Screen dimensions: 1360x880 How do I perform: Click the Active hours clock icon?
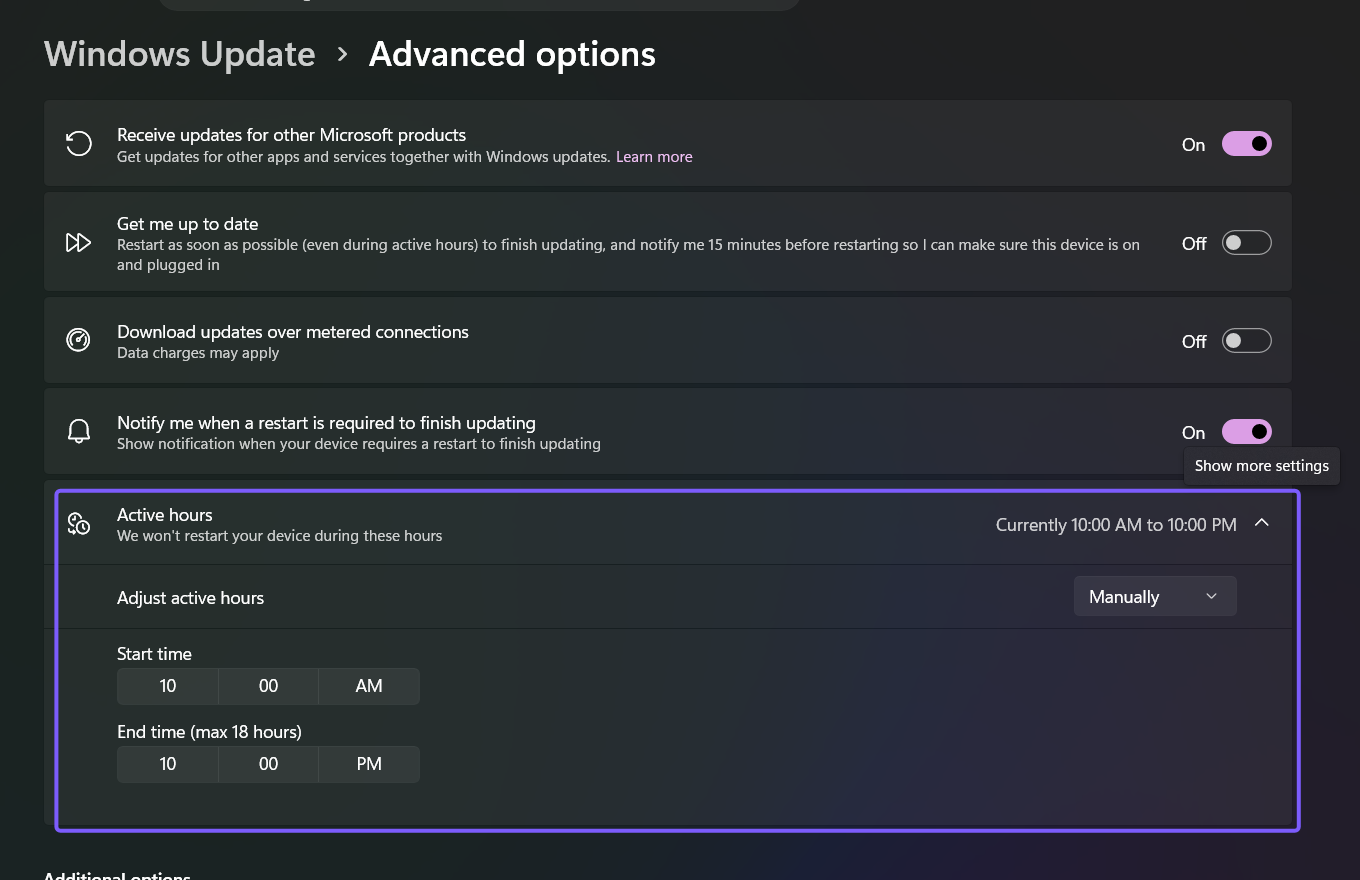pos(79,524)
